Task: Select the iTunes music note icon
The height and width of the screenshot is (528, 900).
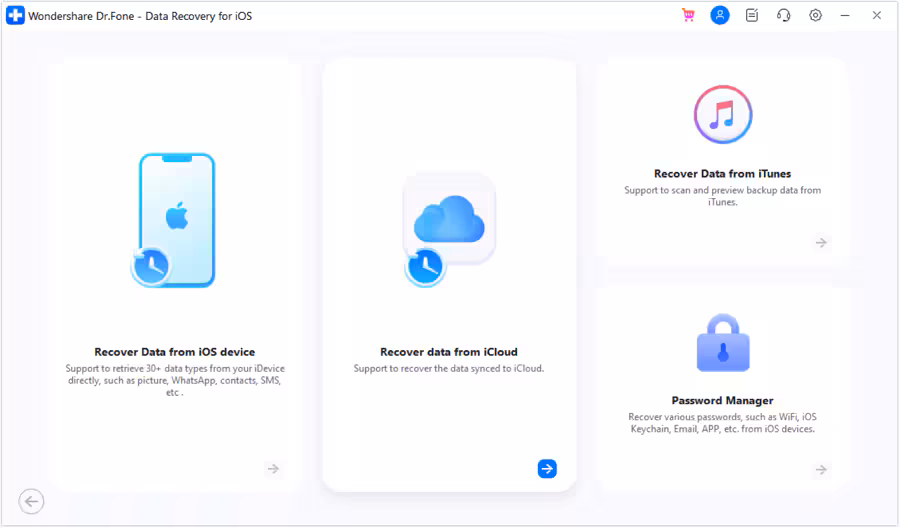Action: [723, 114]
